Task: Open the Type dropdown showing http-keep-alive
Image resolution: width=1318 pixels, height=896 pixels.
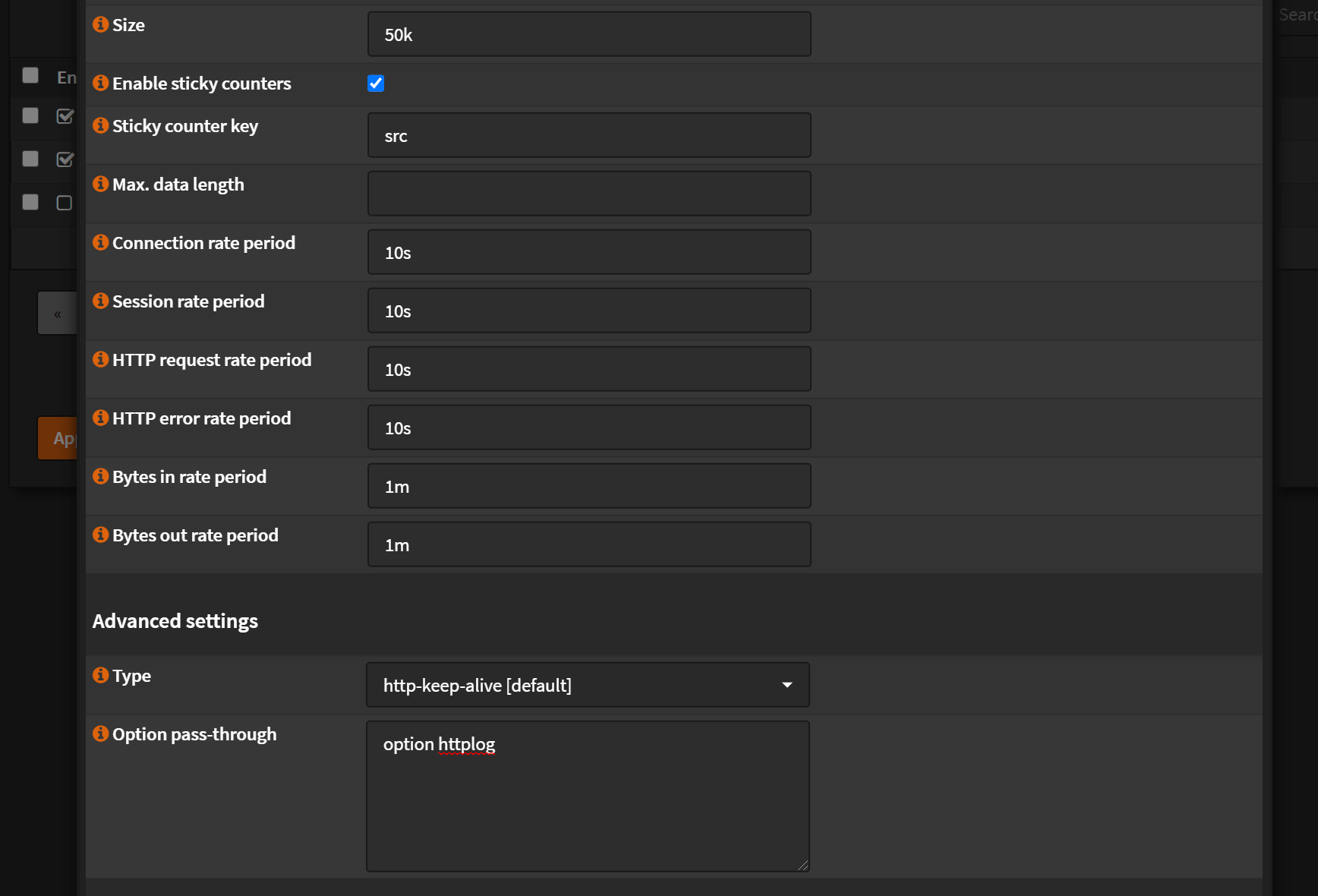Action: (x=588, y=685)
